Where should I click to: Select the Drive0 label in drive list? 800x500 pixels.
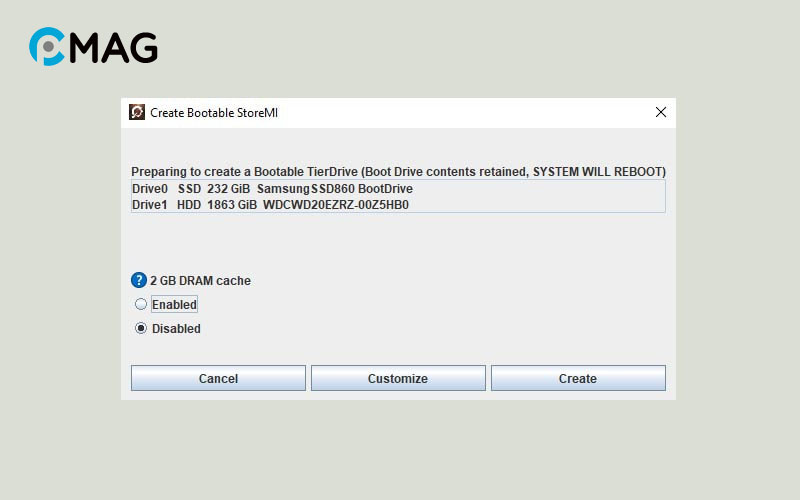click(x=150, y=189)
